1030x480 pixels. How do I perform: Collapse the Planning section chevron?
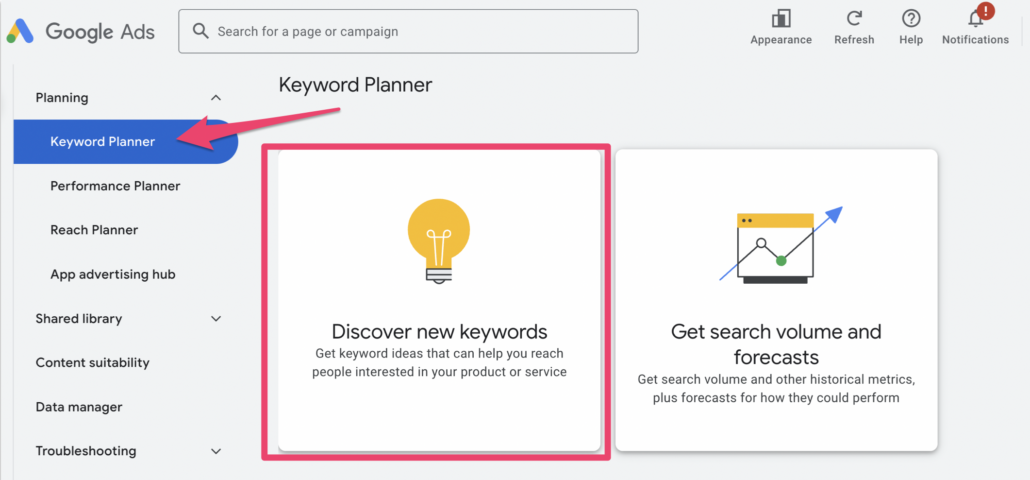point(216,98)
